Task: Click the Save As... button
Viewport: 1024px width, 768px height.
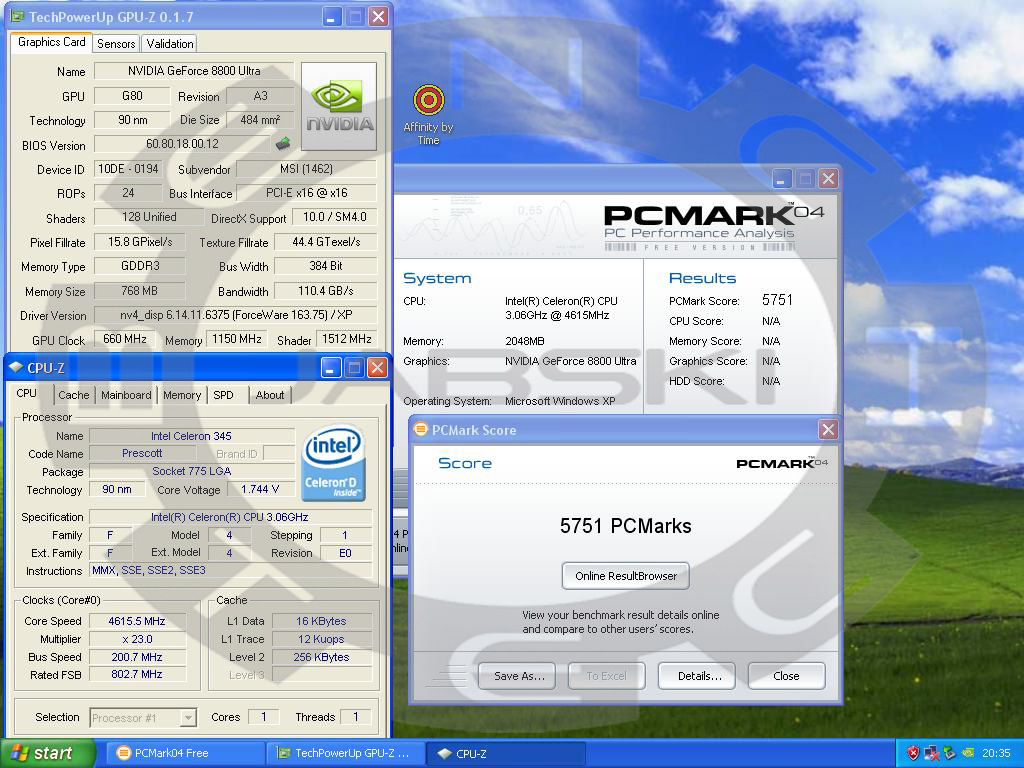Action: click(517, 676)
